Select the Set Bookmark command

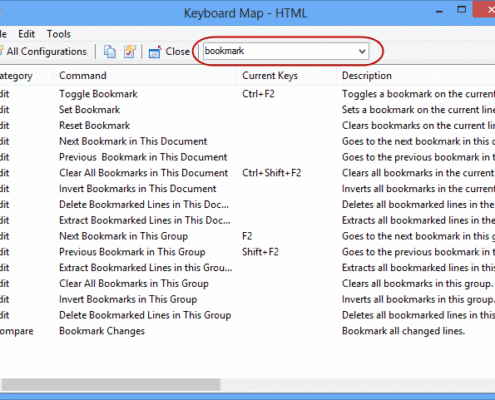point(89,110)
